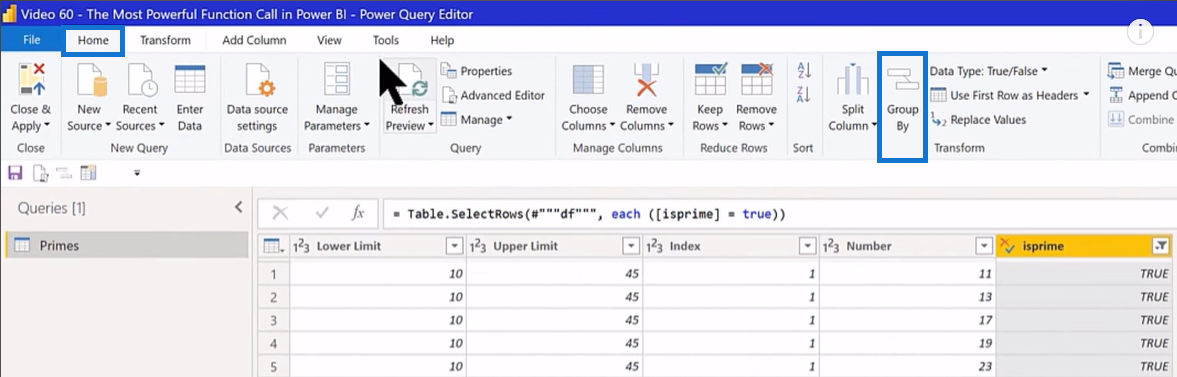Collapse the Queries pane

tap(239, 207)
